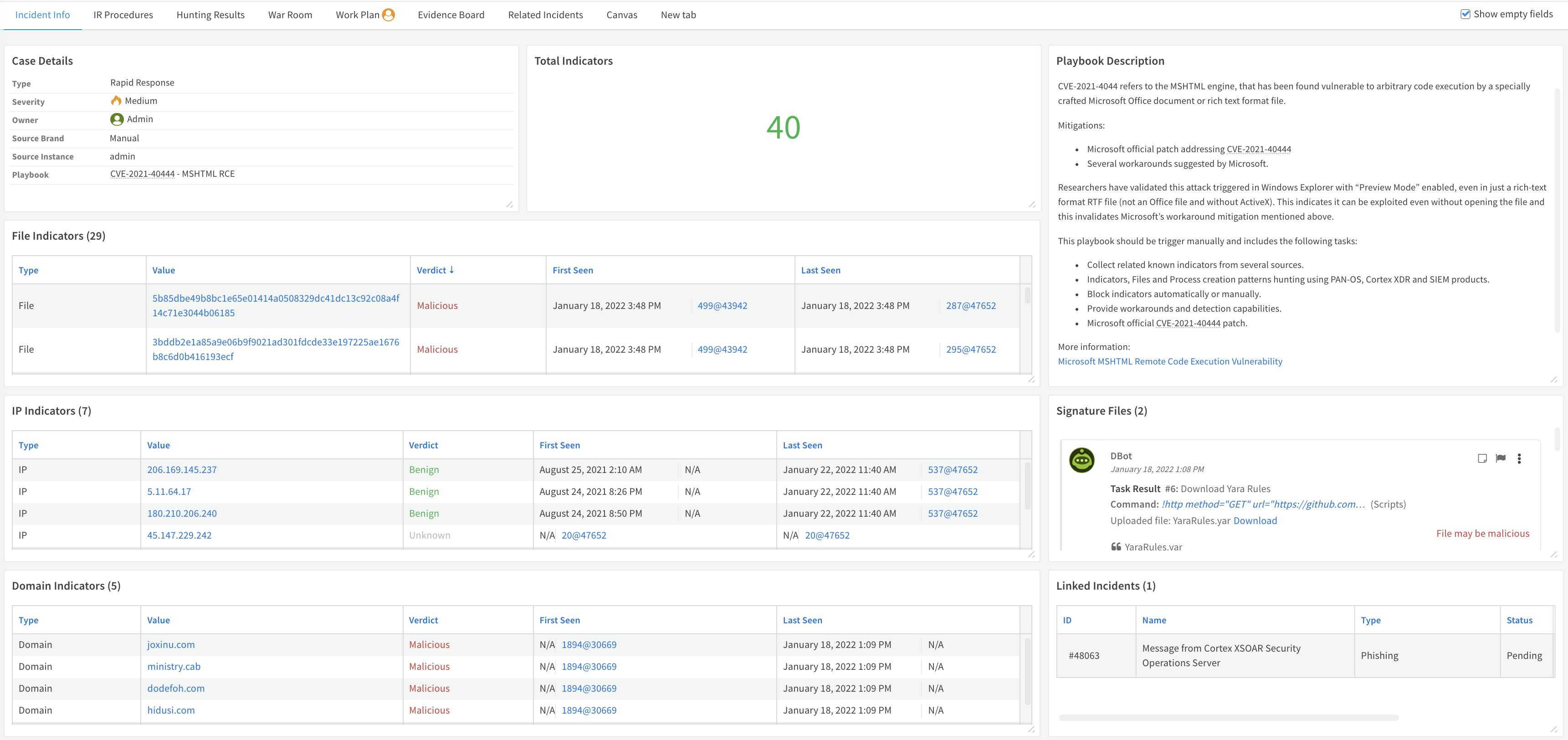Screen dimensions: 1568x740
Task: Click the Work Plan user badge icon
Action: pos(388,15)
